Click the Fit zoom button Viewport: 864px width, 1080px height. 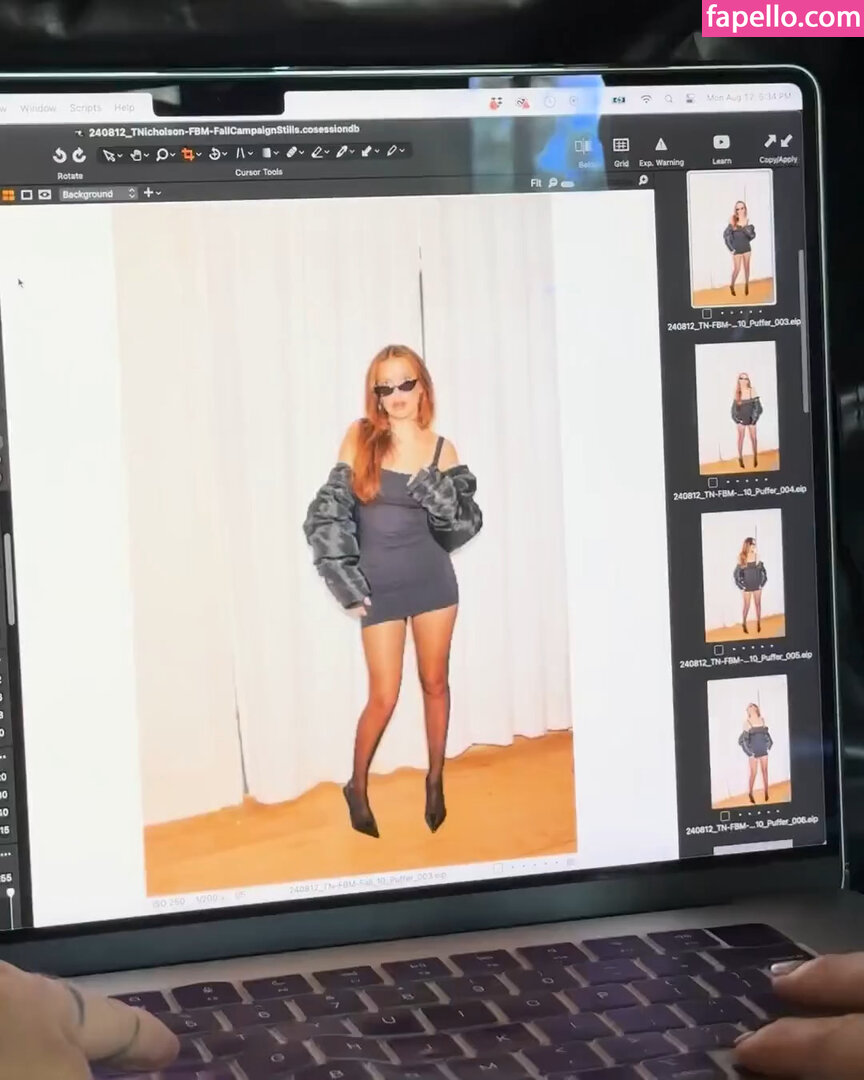[536, 183]
